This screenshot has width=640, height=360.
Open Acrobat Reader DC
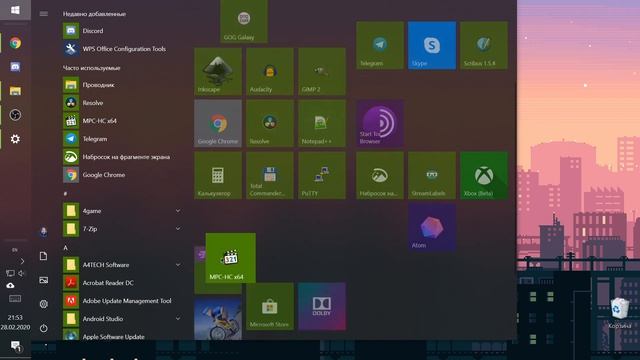coord(122,283)
